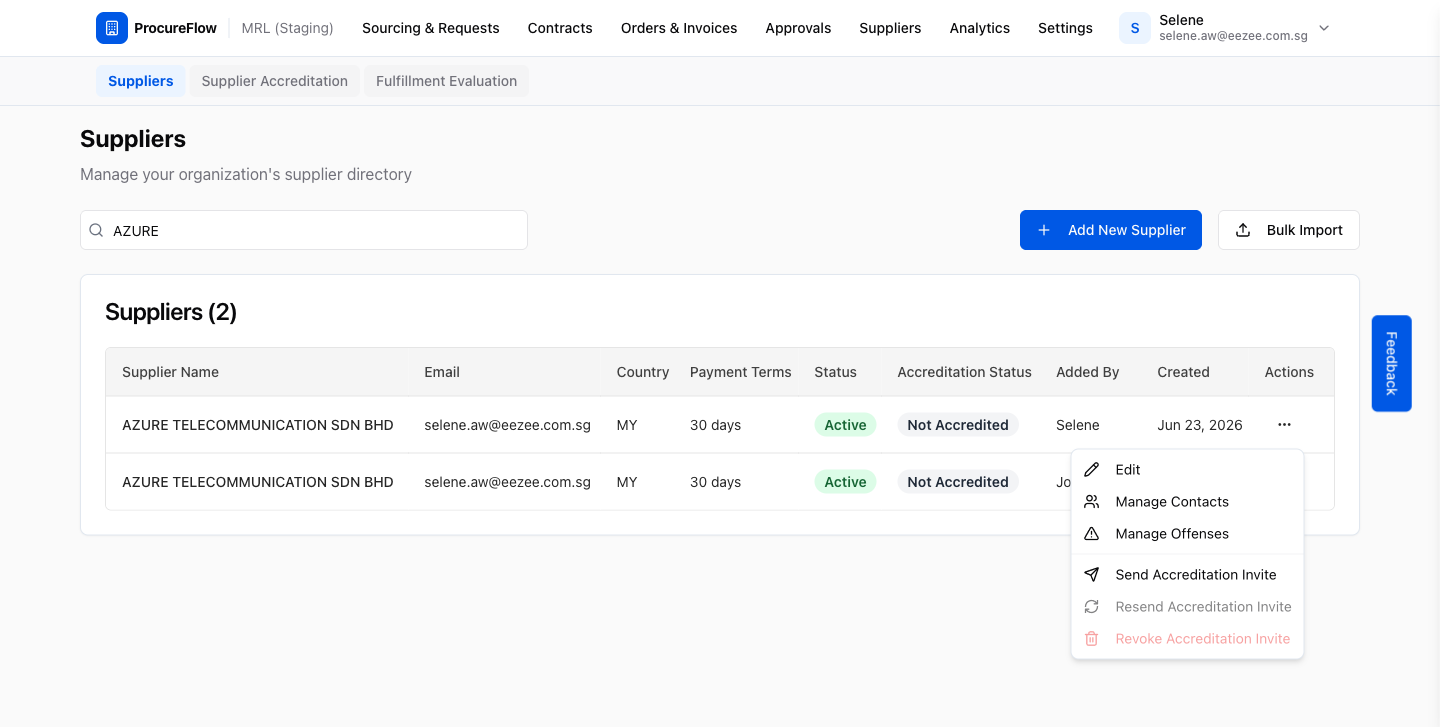The width and height of the screenshot is (1440, 727).
Task: Open the Analytics page
Action: point(980,28)
